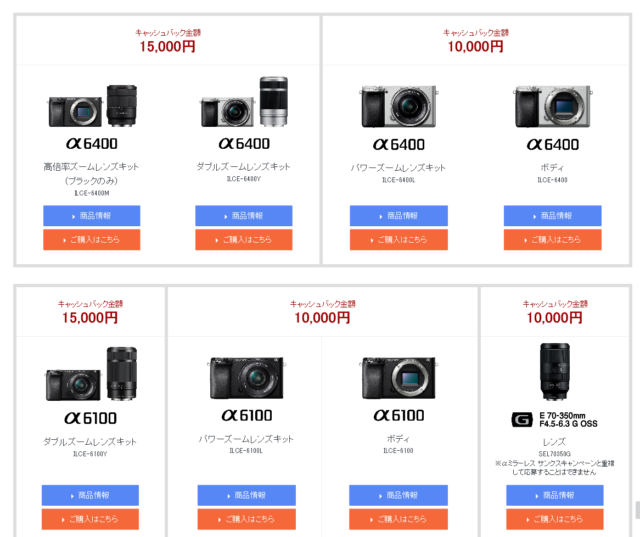Image resolution: width=640 pixels, height=537 pixels.
Task: Open product info for α6100 double zoom kit
Action: [x=90, y=495]
